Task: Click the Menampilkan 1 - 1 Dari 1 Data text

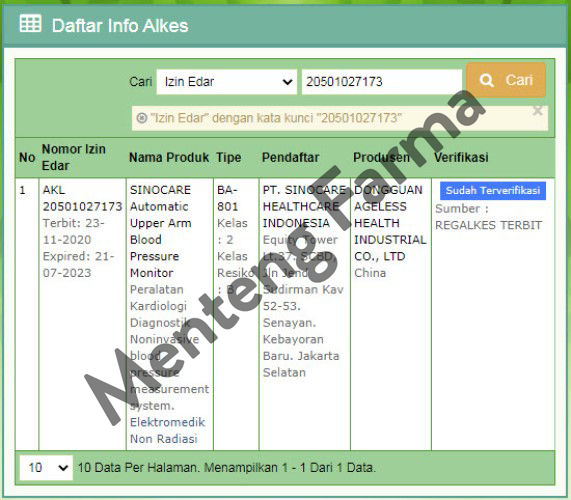Action: (290, 468)
